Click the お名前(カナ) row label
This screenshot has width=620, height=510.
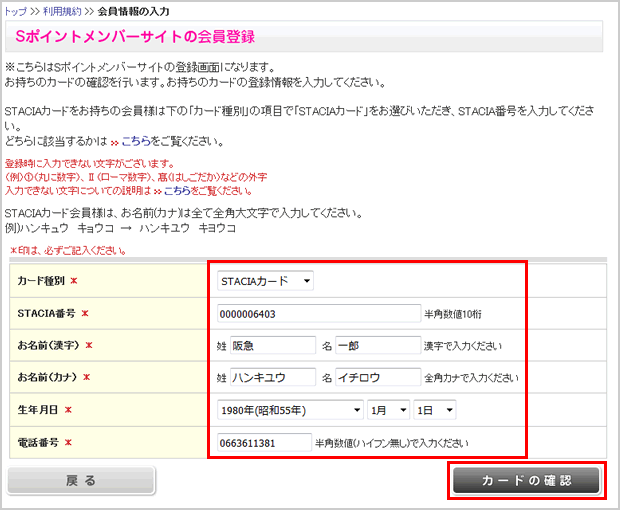tap(48, 378)
